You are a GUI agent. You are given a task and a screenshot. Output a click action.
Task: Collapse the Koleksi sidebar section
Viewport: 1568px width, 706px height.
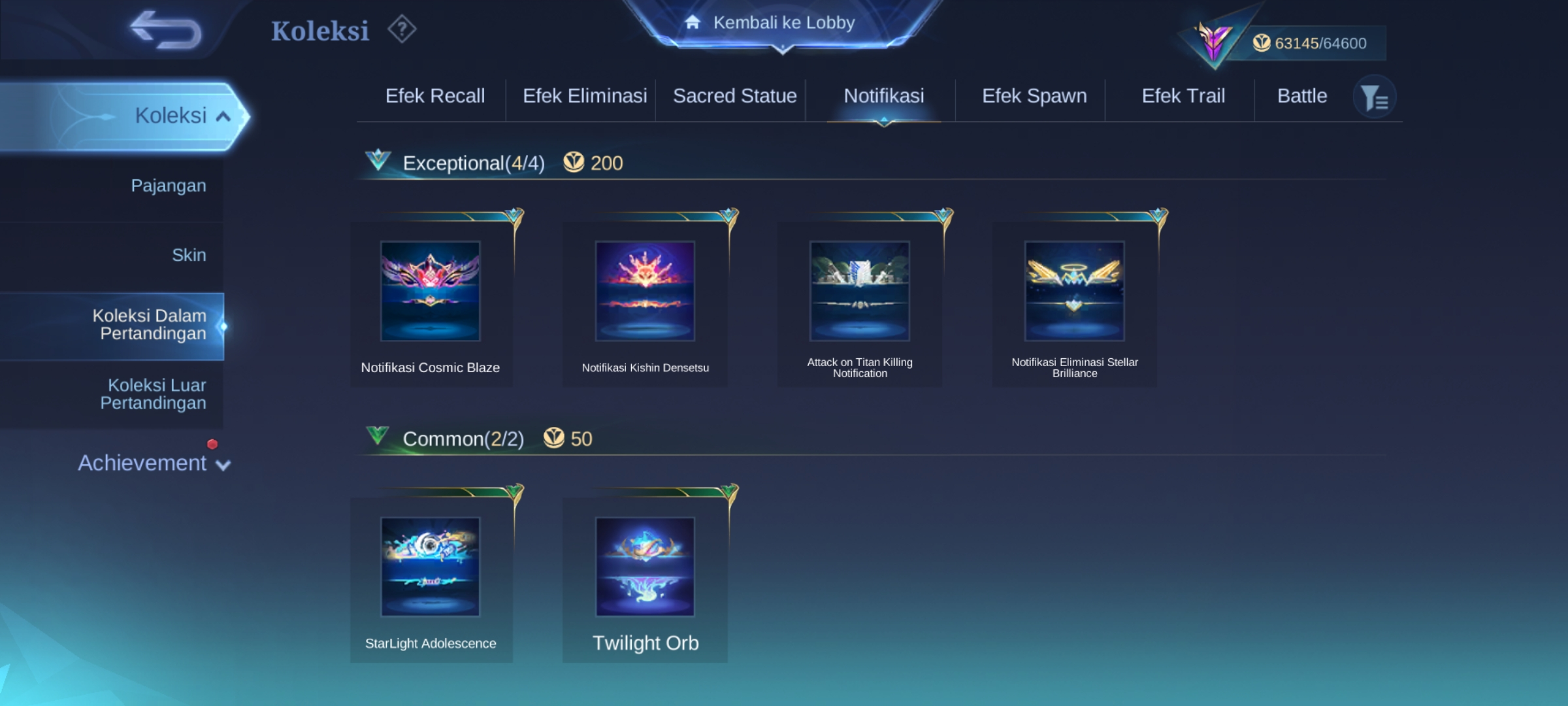click(x=124, y=116)
